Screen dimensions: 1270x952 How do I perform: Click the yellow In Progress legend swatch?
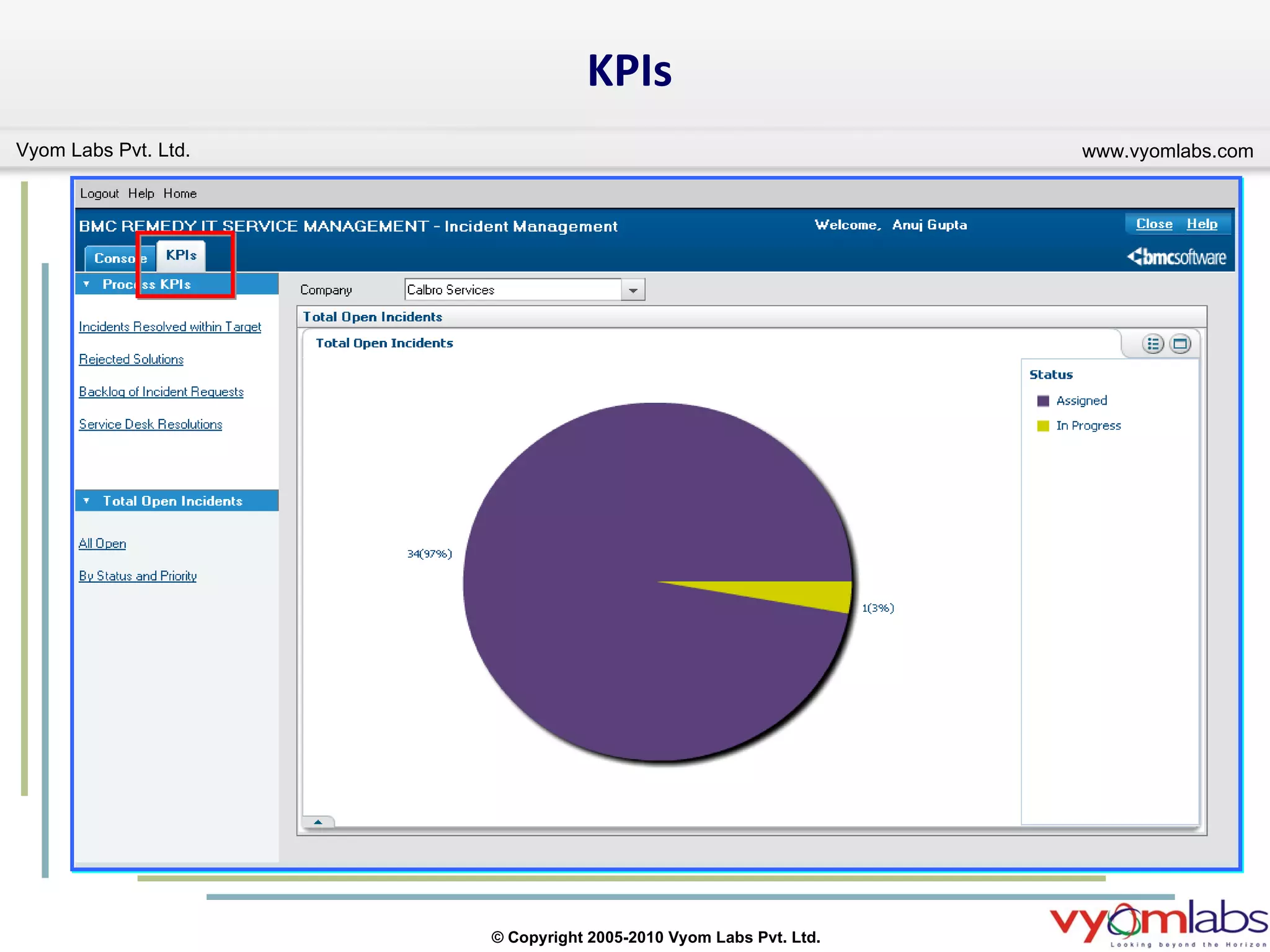point(1043,426)
